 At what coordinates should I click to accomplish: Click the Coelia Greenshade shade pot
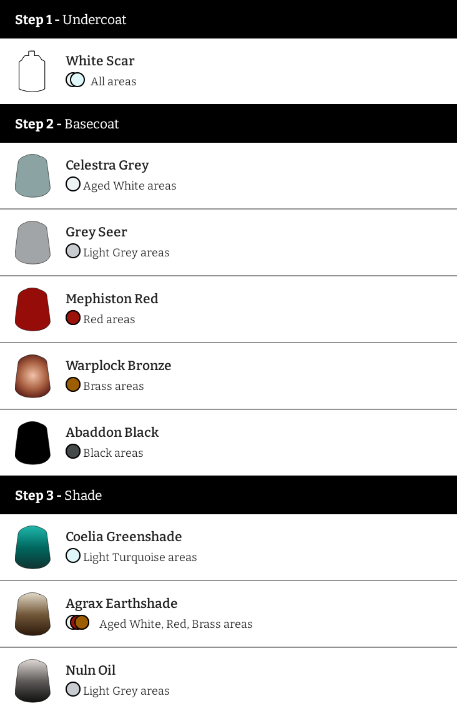[33, 547]
